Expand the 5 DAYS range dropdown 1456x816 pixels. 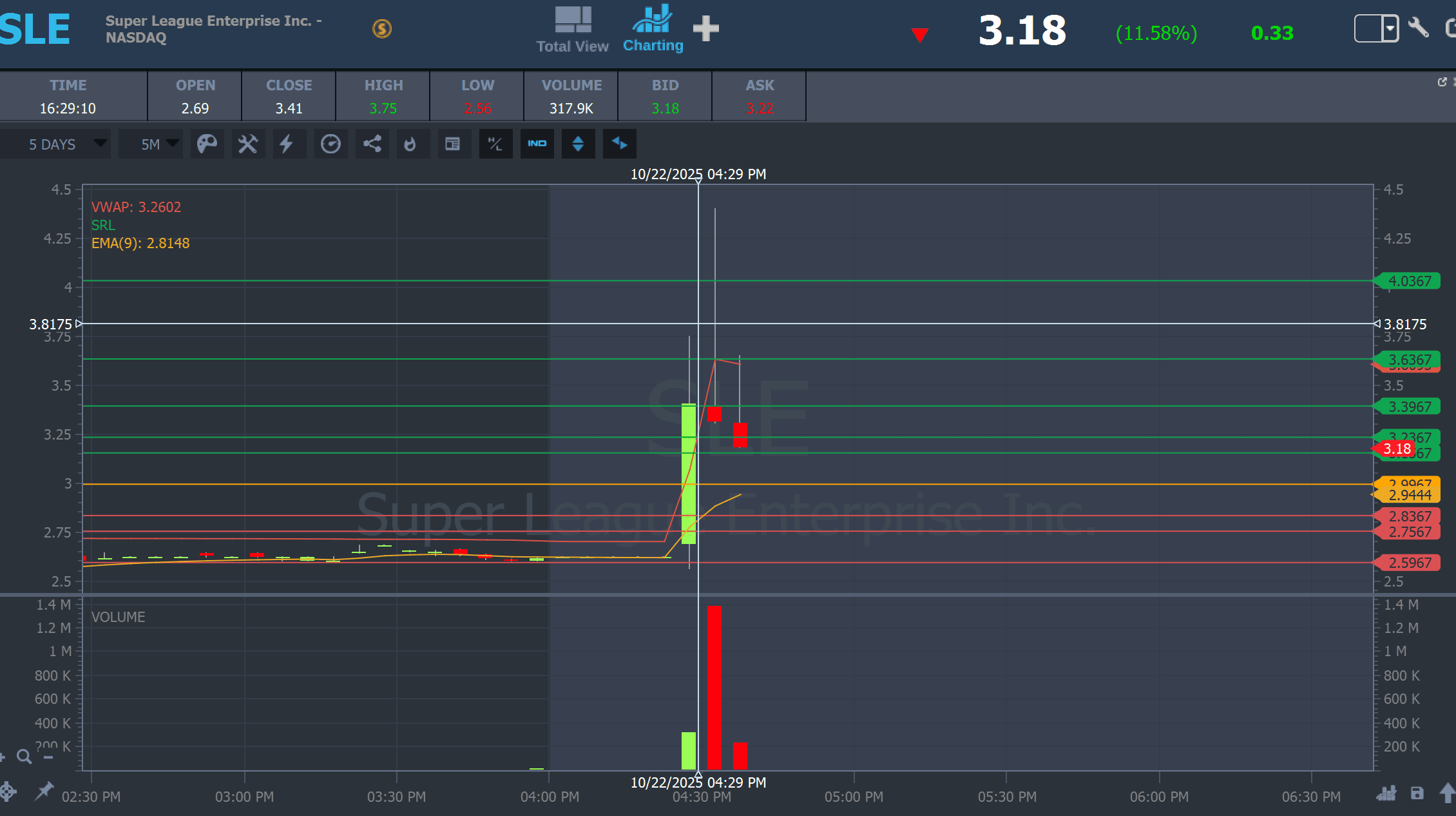[x=64, y=144]
